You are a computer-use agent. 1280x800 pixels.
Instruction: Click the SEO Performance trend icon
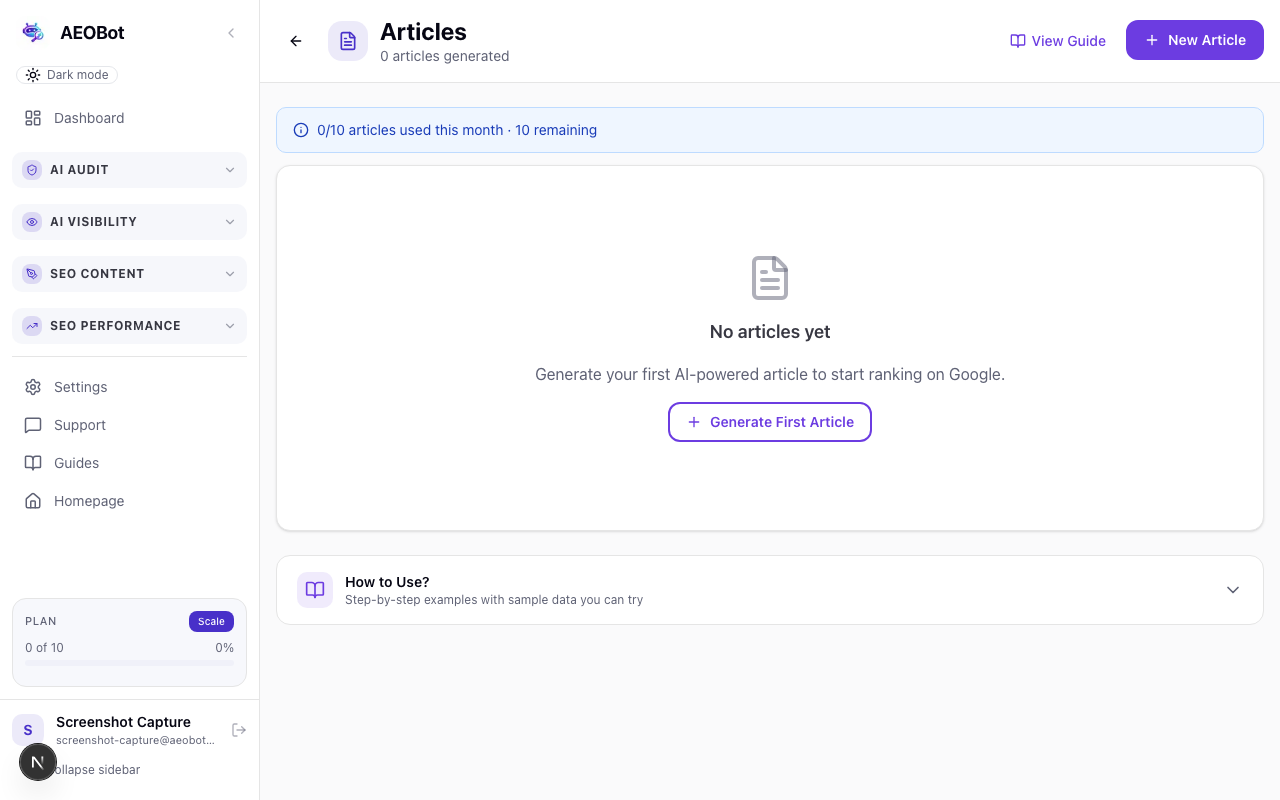tap(32, 326)
